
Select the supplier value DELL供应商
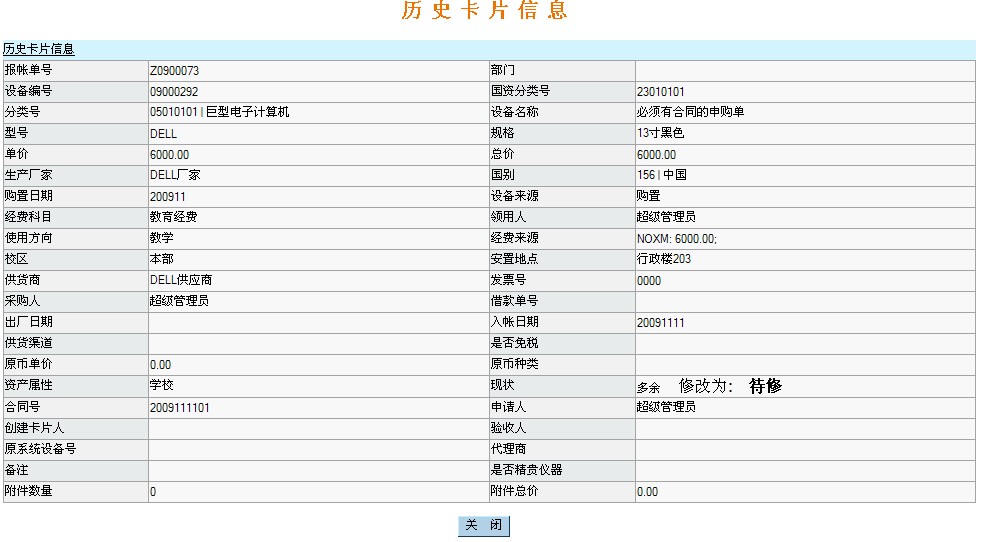[181, 280]
